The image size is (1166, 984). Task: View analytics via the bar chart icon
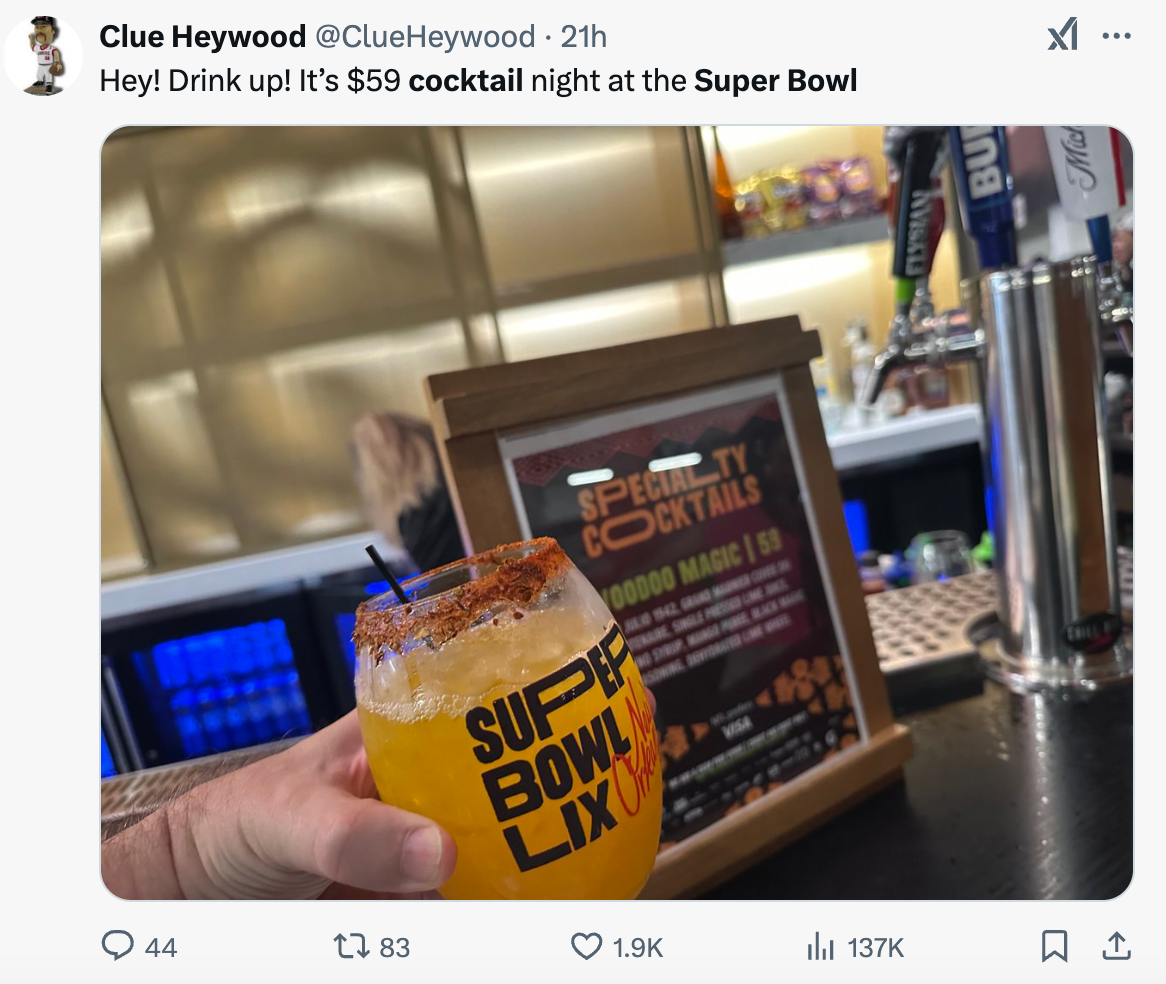[820, 947]
